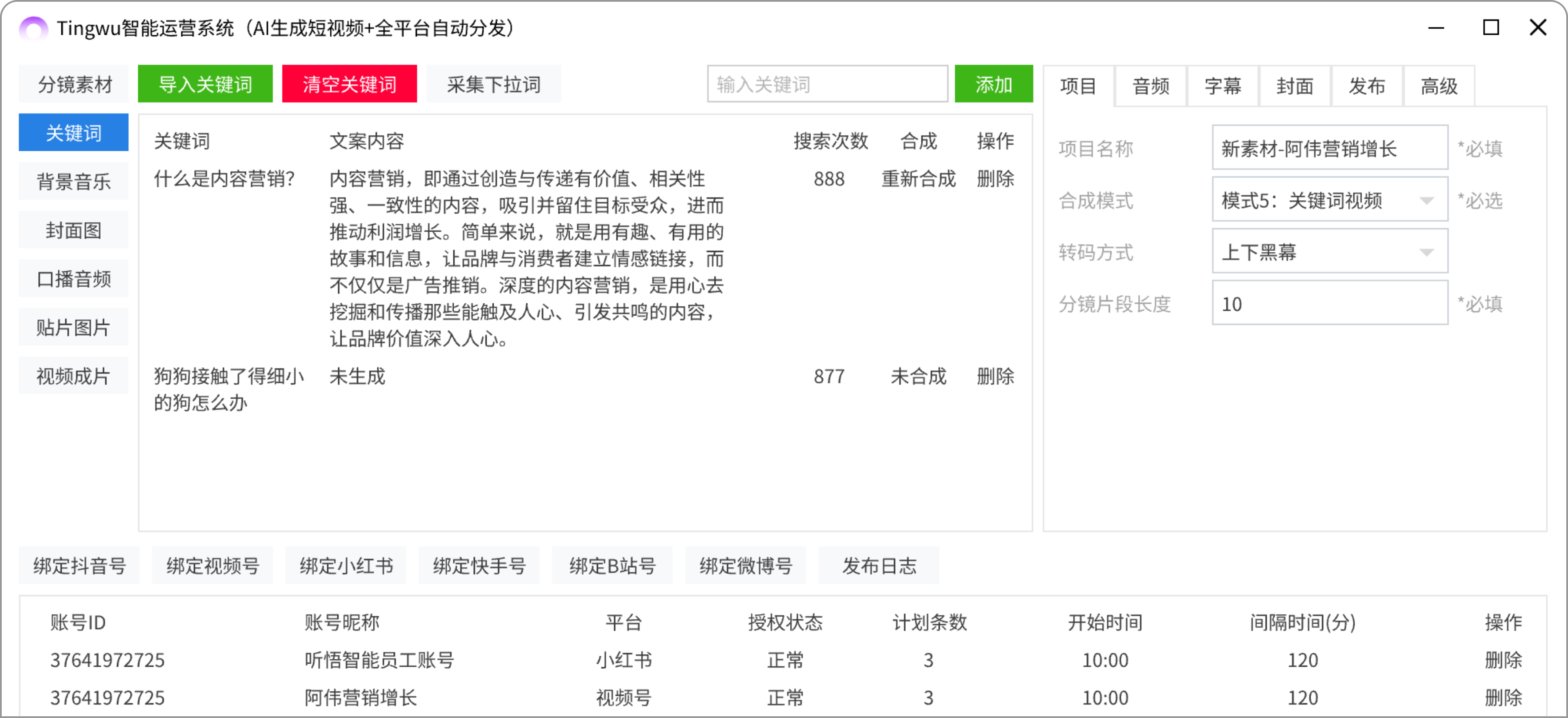Image resolution: width=1568 pixels, height=718 pixels.
Task: Select the 什么是内容营销? keyword cell
Action: pyautogui.click(x=225, y=179)
